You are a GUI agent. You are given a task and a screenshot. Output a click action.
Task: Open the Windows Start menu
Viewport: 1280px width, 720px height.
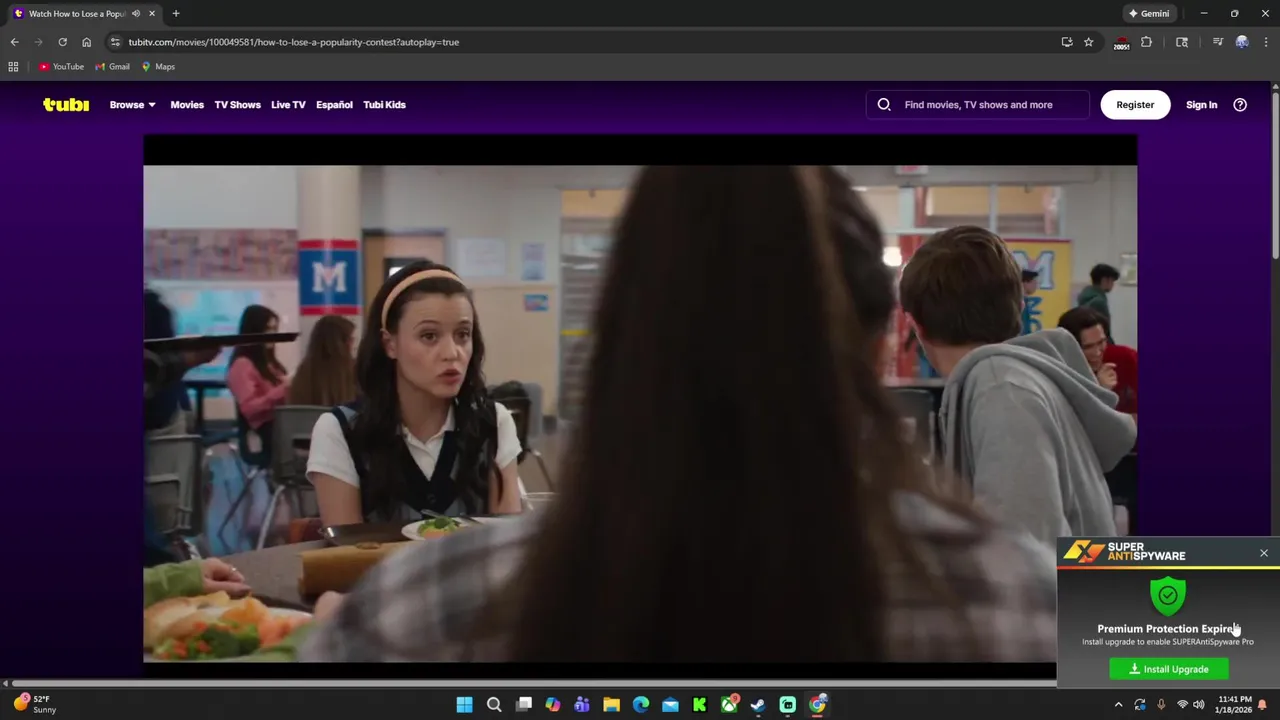pyautogui.click(x=464, y=705)
